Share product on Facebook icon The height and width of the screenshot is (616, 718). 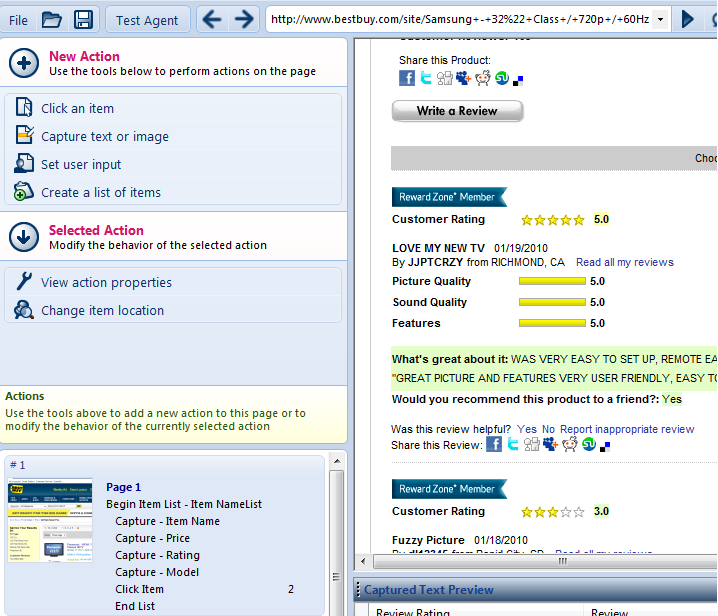click(407, 78)
